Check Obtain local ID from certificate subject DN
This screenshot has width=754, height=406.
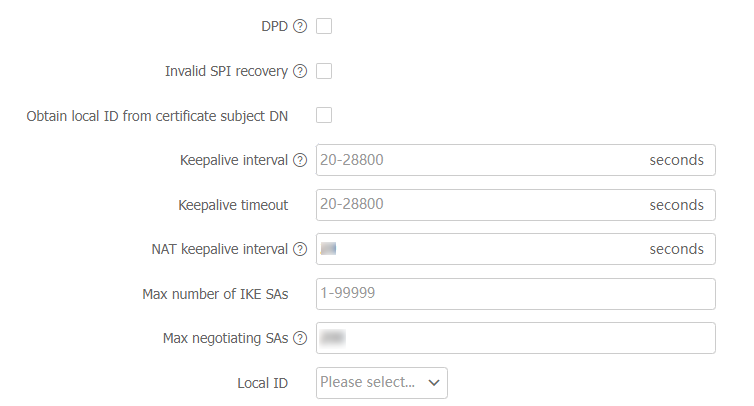tap(324, 115)
